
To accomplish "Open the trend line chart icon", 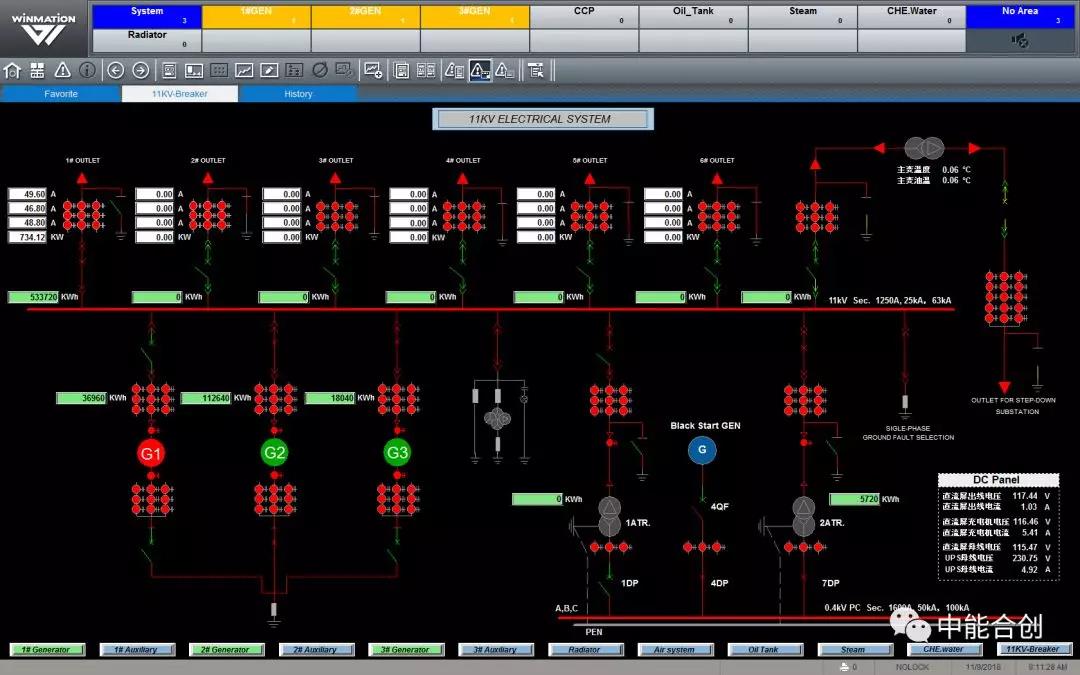I will 243,70.
